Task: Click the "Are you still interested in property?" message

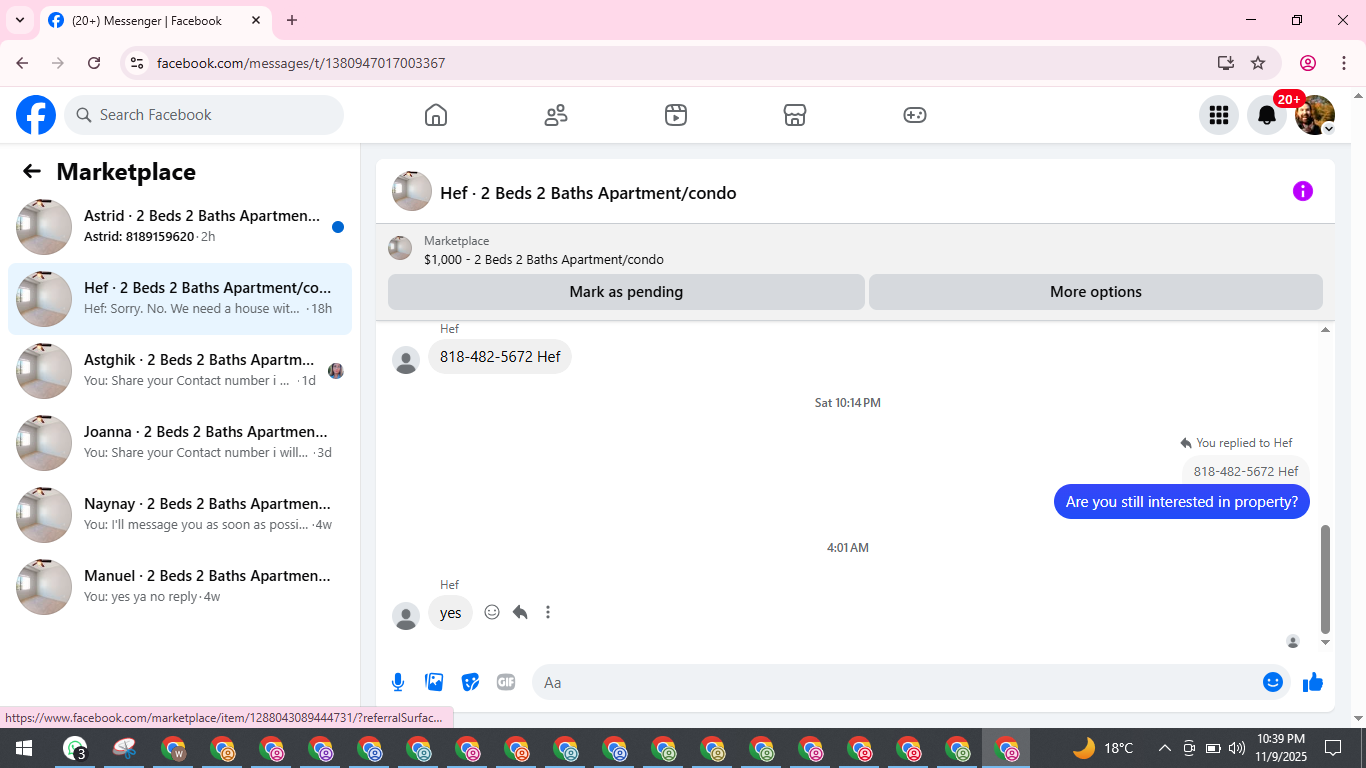Action: click(x=1182, y=502)
